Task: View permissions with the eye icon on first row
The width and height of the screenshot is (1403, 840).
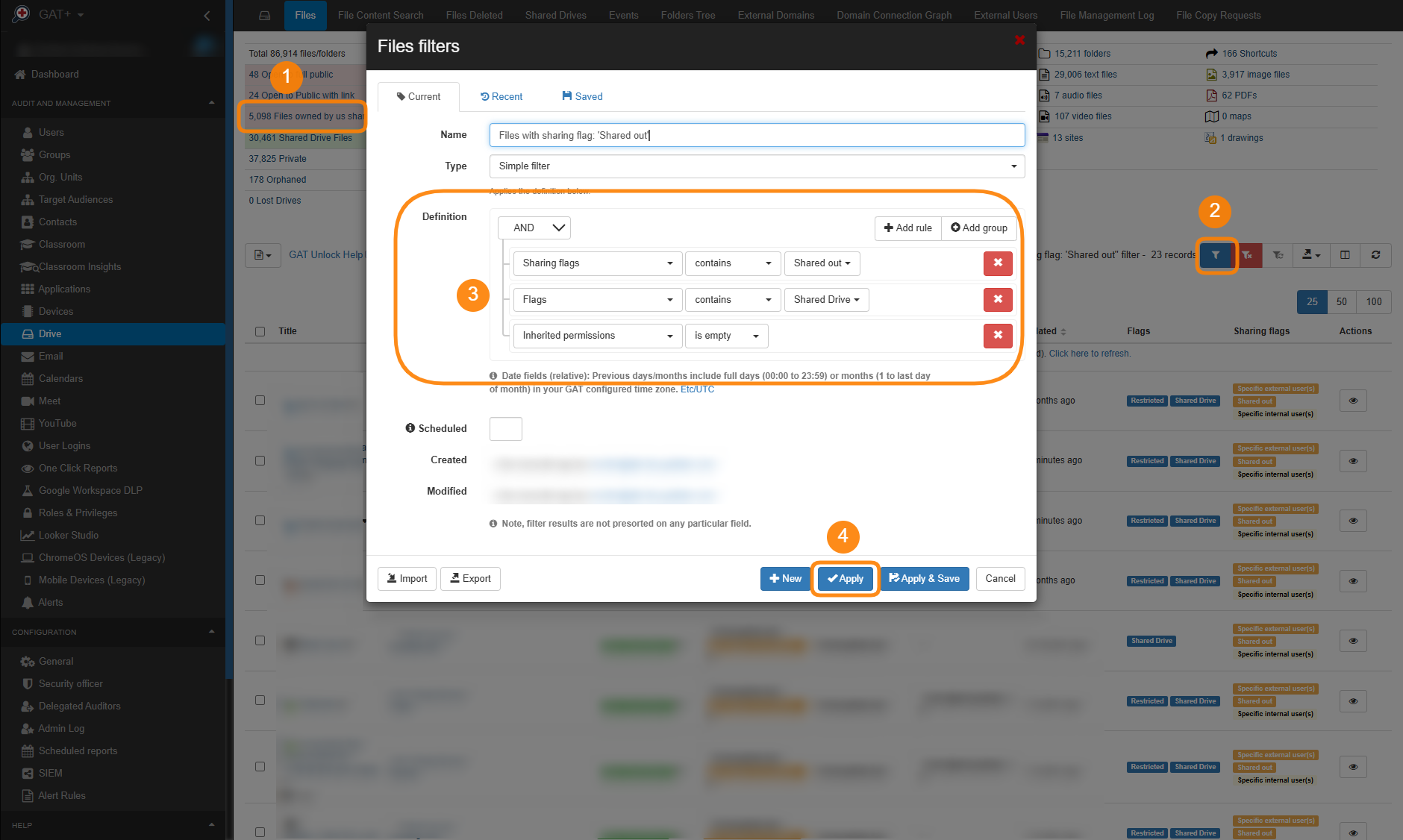Action: click(x=1353, y=401)
